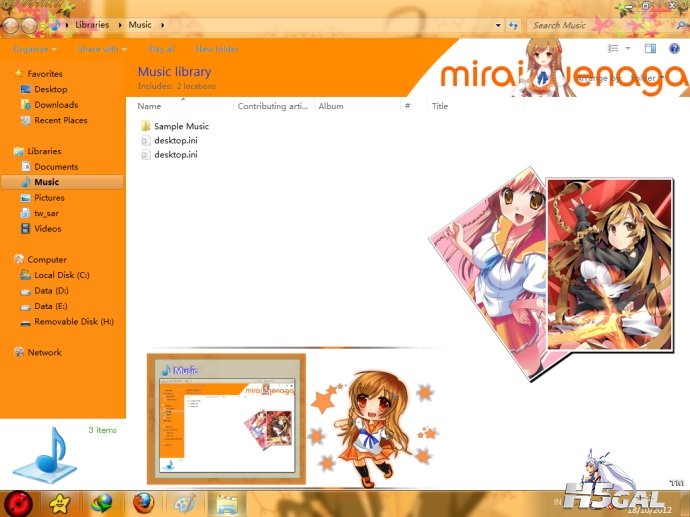Viewport: 690px width, 517px height.
Task: Open the Organize dropdown menu
Action: coord(35,49)
